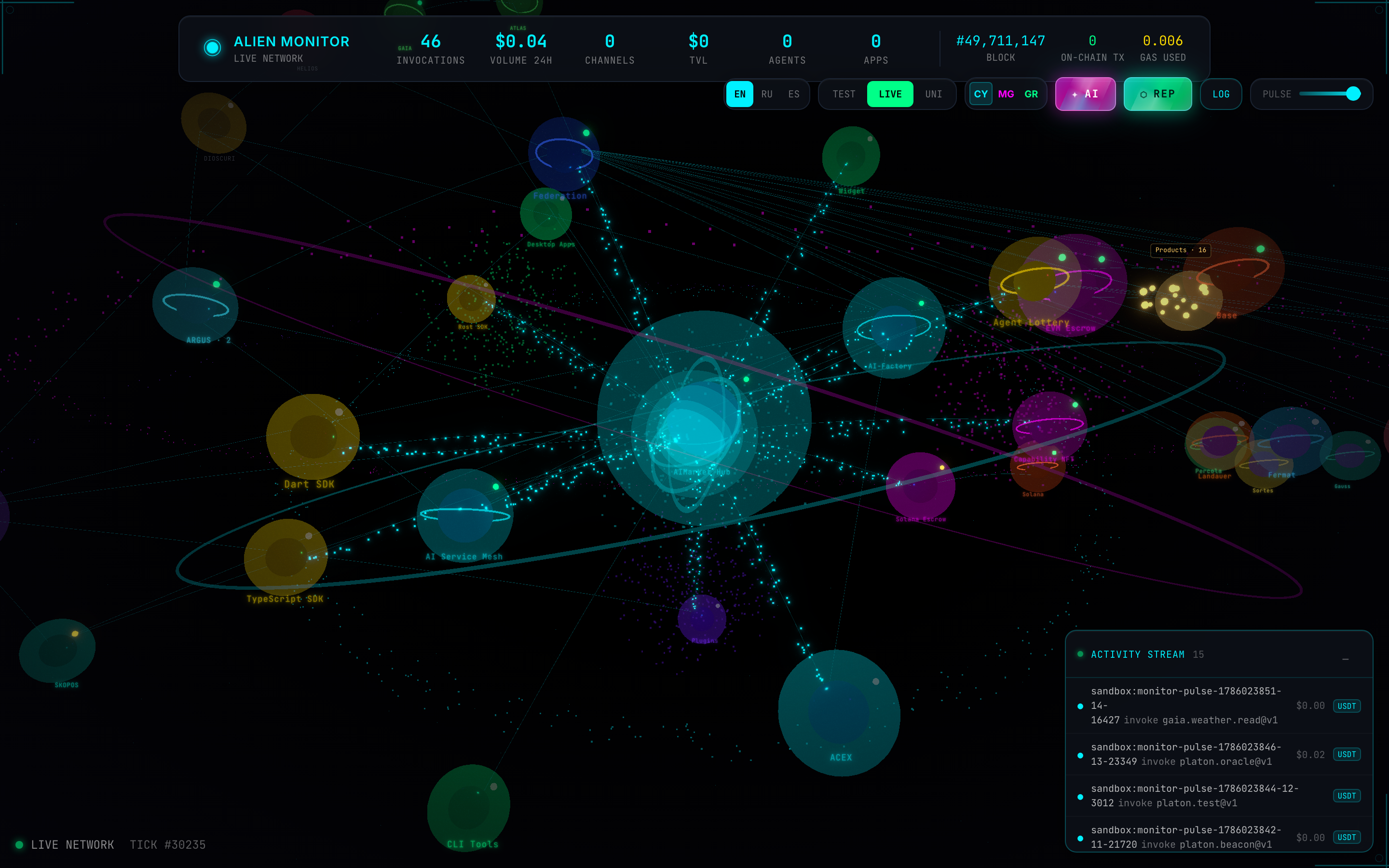Open the AI-Factory node
Screen dimensions: 1389x868
click(894, 328)
